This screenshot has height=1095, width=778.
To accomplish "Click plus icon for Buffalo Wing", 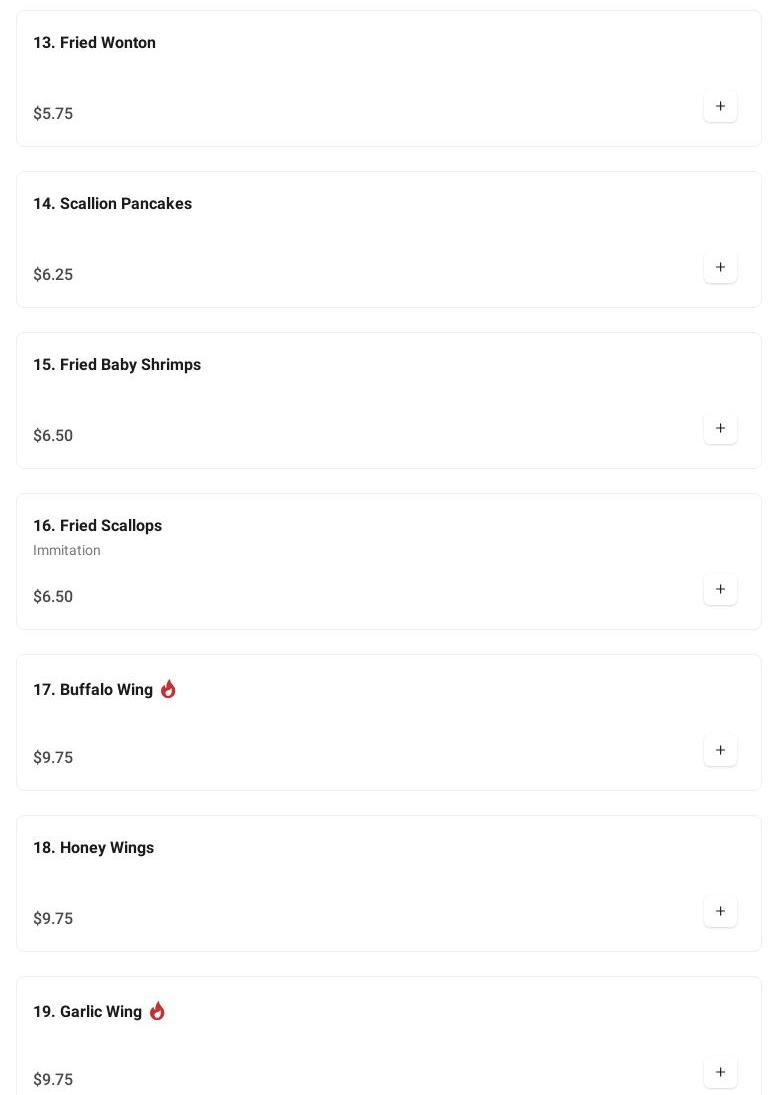I will tap(720, 750).
